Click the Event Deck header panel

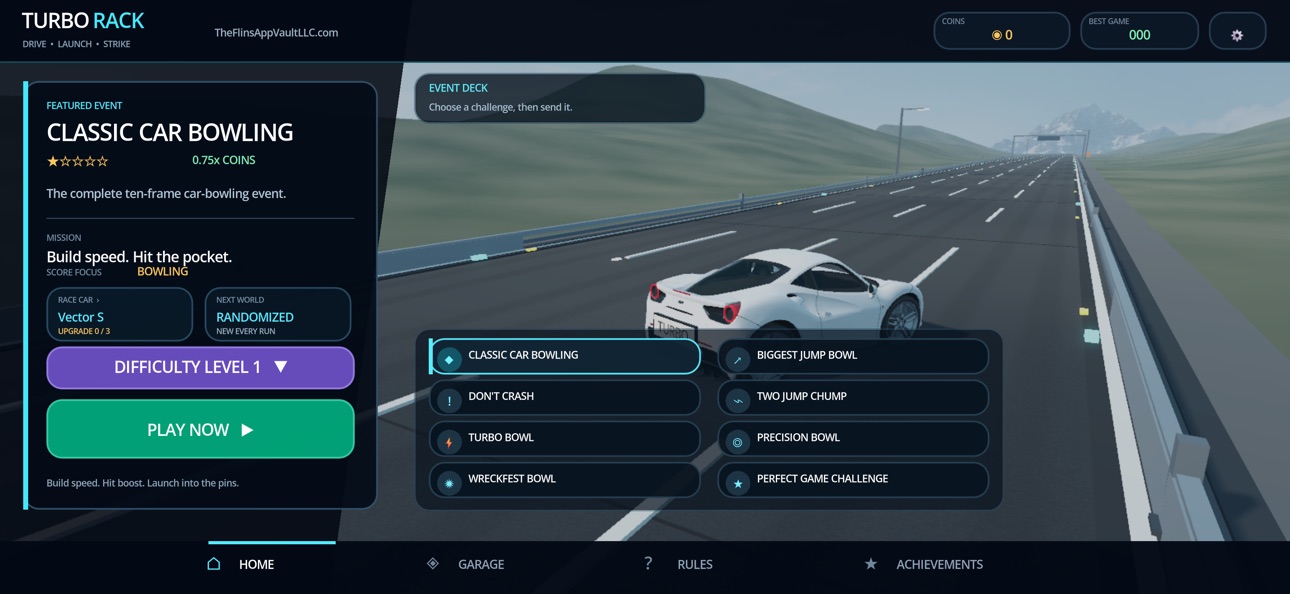tap(559, 97)
